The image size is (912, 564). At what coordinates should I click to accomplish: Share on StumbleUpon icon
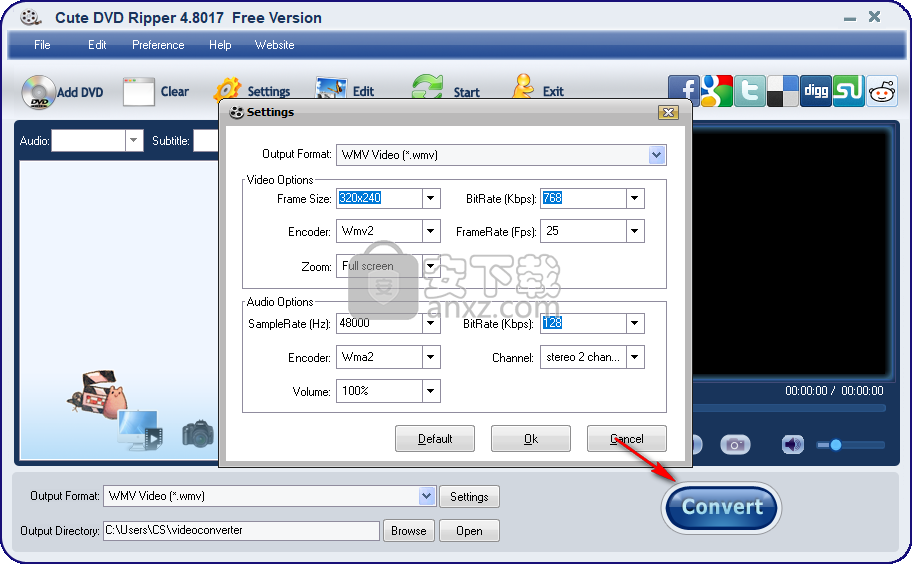[849, 91]
